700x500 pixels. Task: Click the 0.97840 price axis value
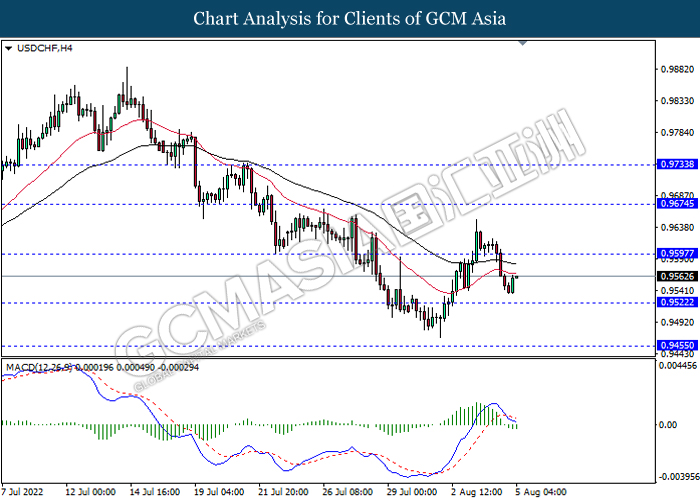pos(677,133)
